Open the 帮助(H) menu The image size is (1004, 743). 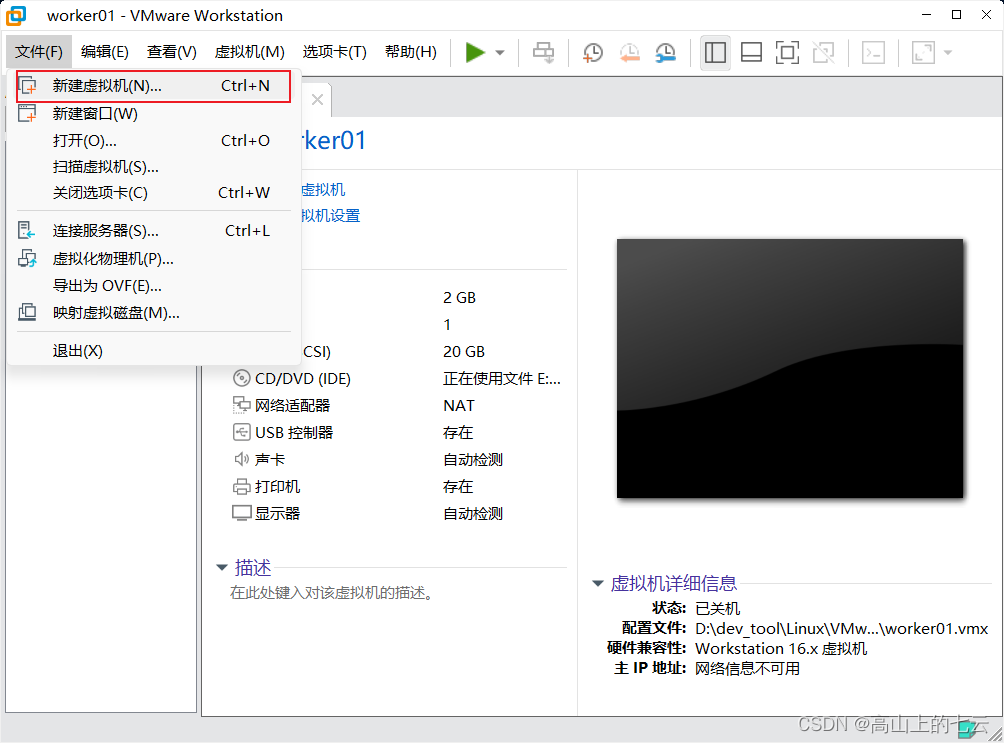pyautogui.click(x=411, y=52)
